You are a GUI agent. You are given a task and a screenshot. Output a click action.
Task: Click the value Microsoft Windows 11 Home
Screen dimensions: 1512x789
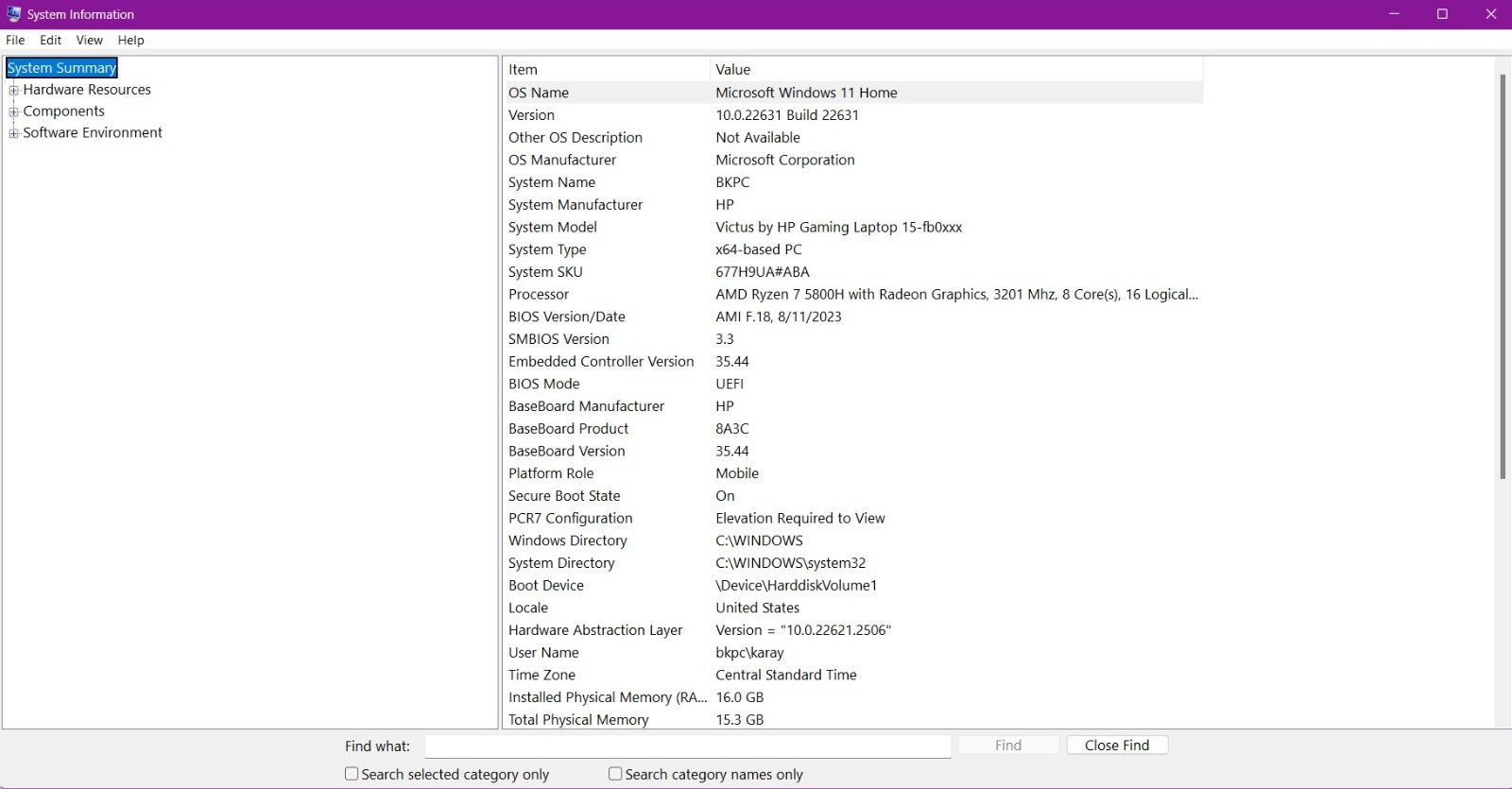pyautogui.click(x=806, y=93)
